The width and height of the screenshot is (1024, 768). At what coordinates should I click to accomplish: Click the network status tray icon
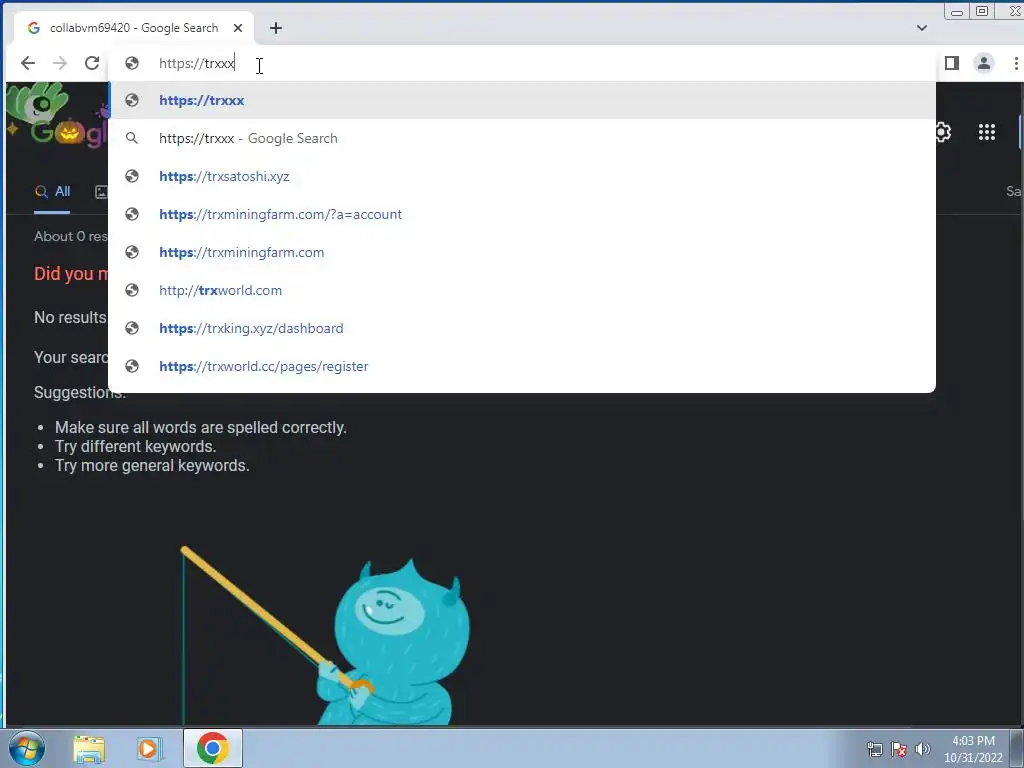874,749
